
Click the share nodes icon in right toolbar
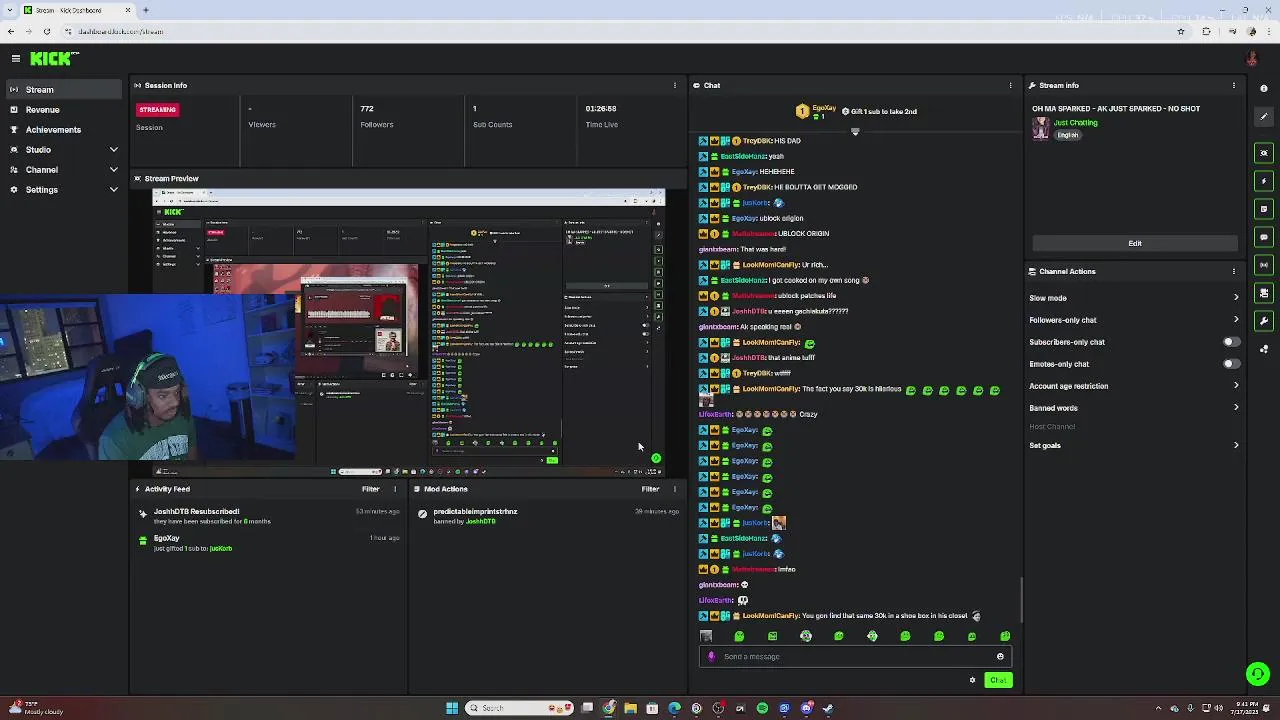1264,349
